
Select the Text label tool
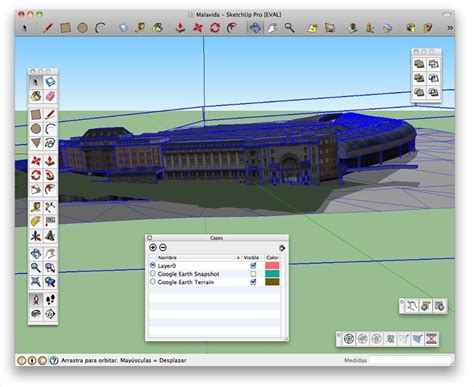click(50, 221)
